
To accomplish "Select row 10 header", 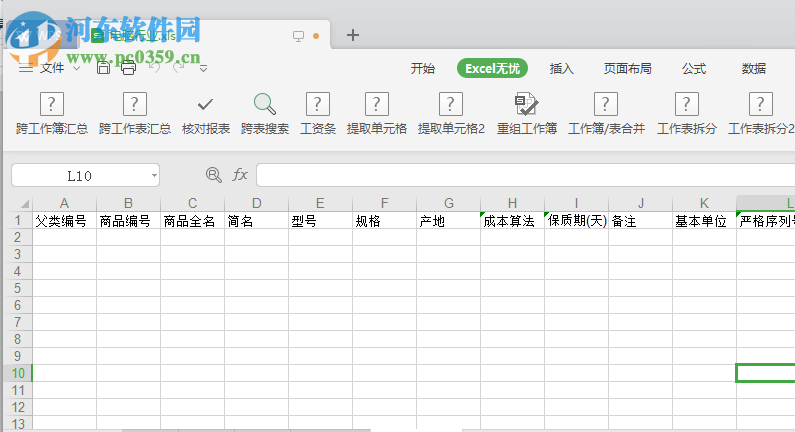I will [x=18, y=373].
